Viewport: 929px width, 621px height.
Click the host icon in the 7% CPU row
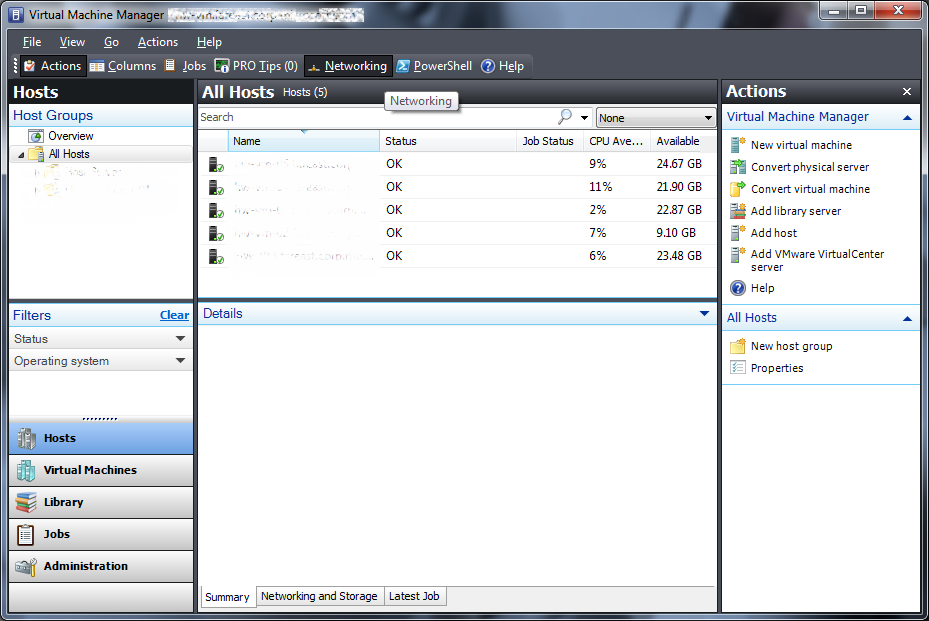[216, 233]
